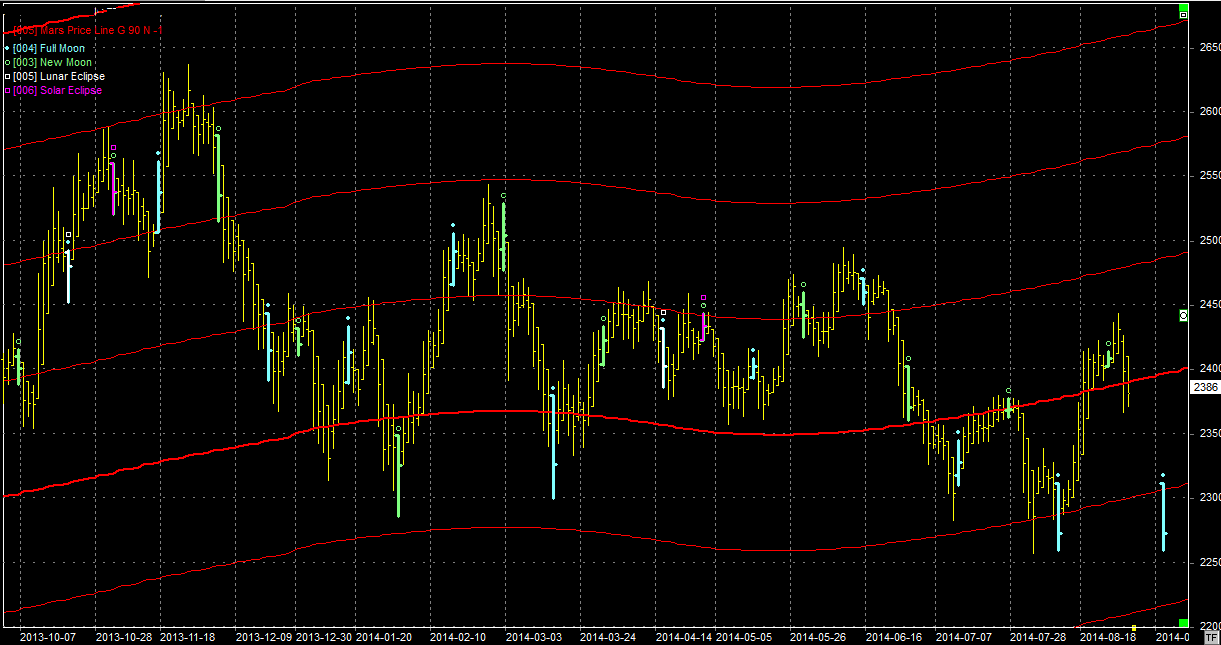This screenshot has width=1221, height=645.
Task: Click the 2014-06-16 date label
Action: coord(894,636)
